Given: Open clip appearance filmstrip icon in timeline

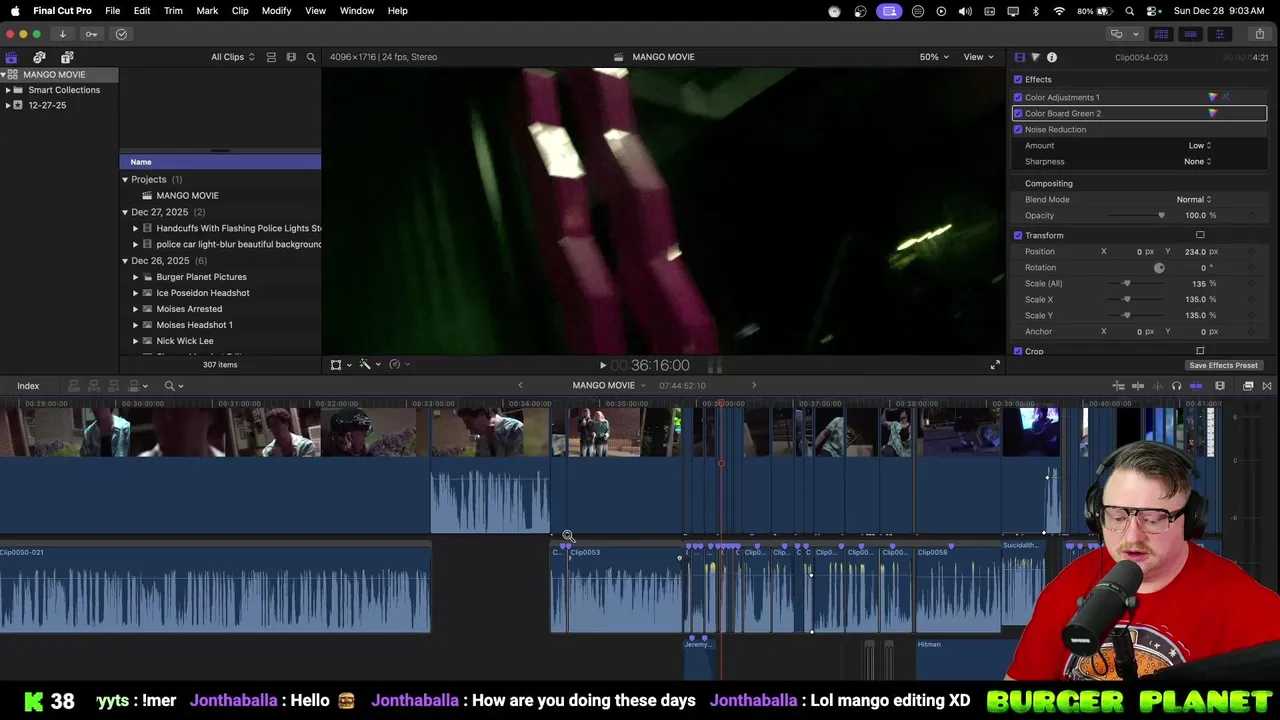Looking at the screenshot, I should click(x=1219, y=386).
